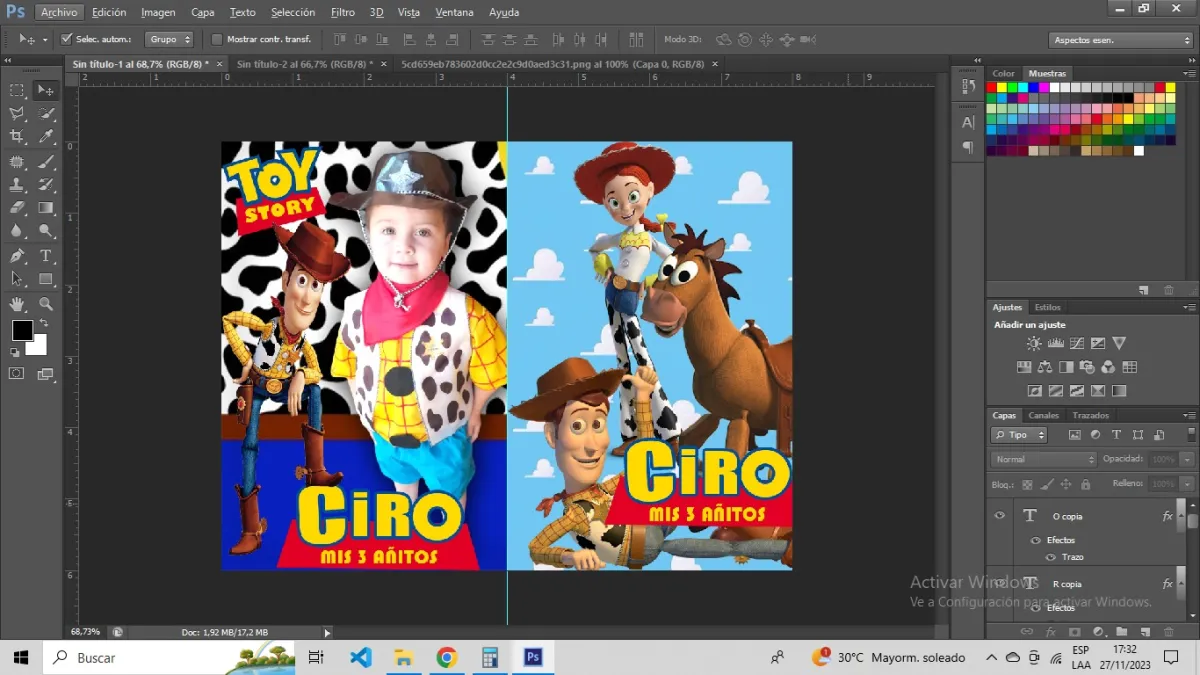Open the Grupo dropdown

(169, 39)
